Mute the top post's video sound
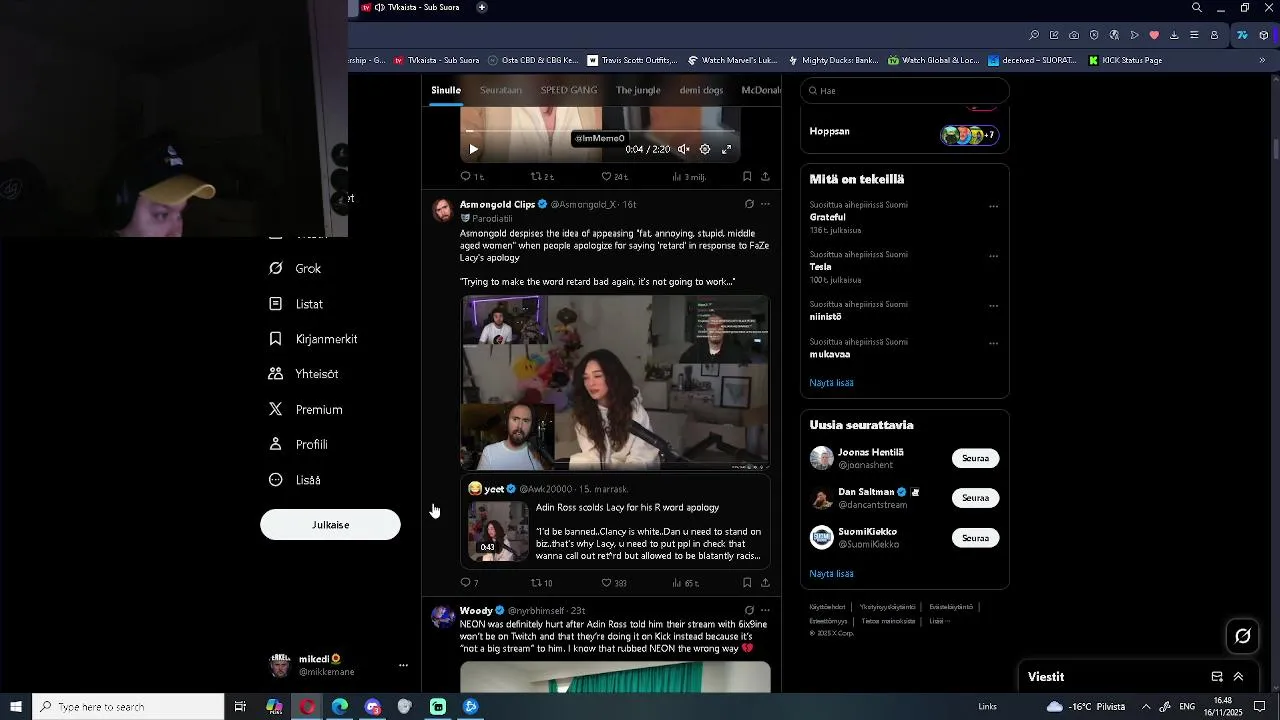This screenshot has height=720, width=1280. click(683, 149)
